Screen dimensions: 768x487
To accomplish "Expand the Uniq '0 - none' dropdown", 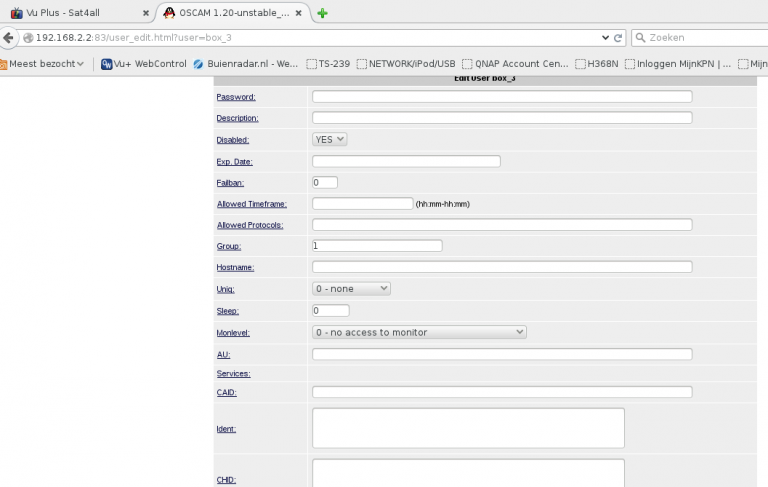I will 351,288.
